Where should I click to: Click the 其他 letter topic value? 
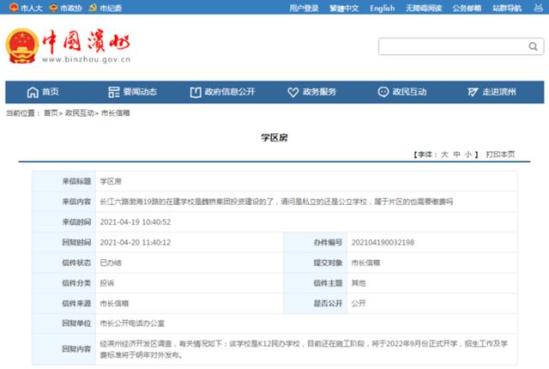pyautogui.click(x=358, y=283)
